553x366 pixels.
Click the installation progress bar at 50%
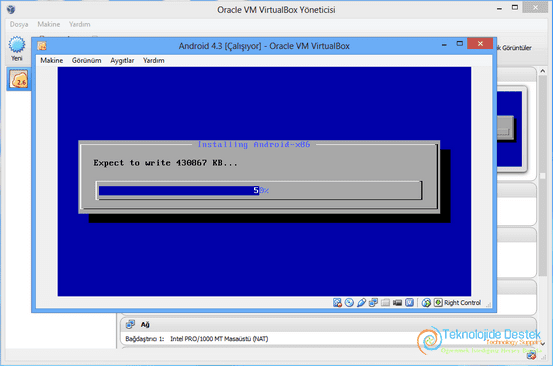tap(259, 190)
